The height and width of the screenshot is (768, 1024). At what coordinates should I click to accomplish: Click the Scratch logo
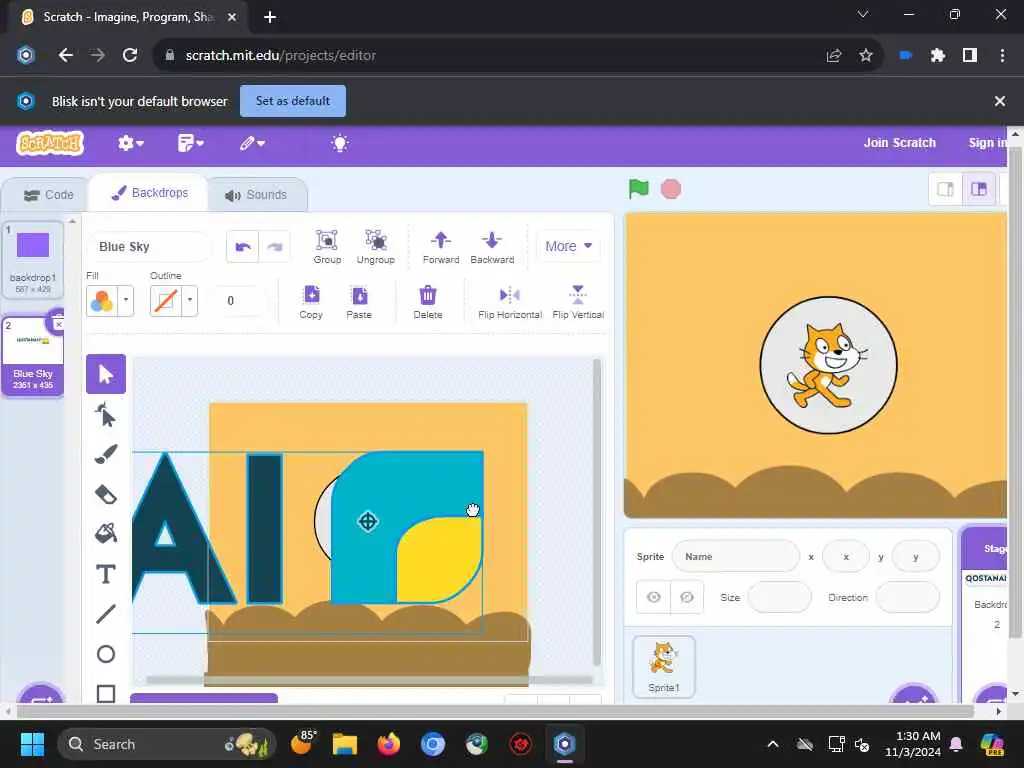tap(50, 142)
